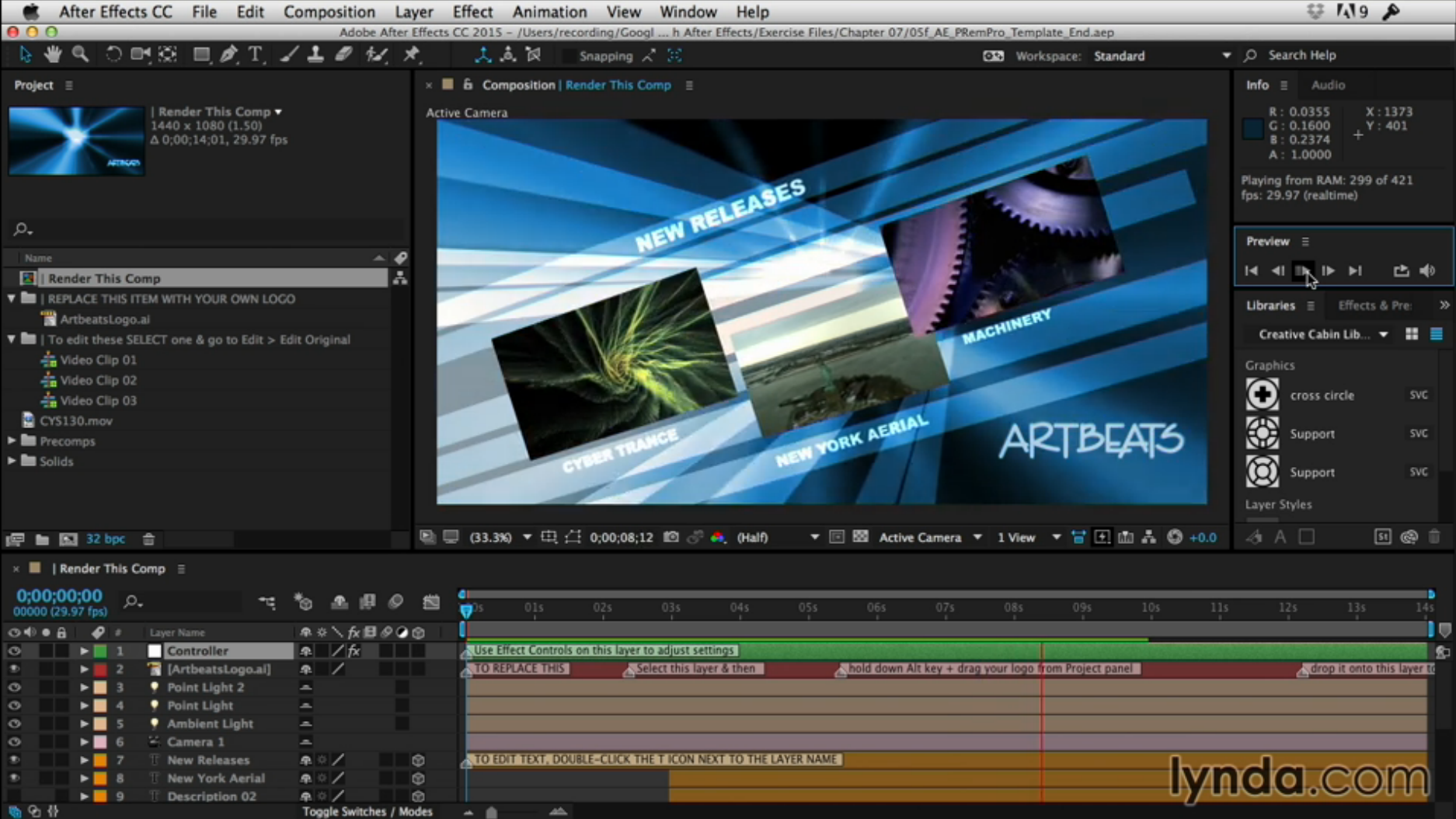
Task: Click the Graph Editor icon in timeline
Action: point(431,602)
